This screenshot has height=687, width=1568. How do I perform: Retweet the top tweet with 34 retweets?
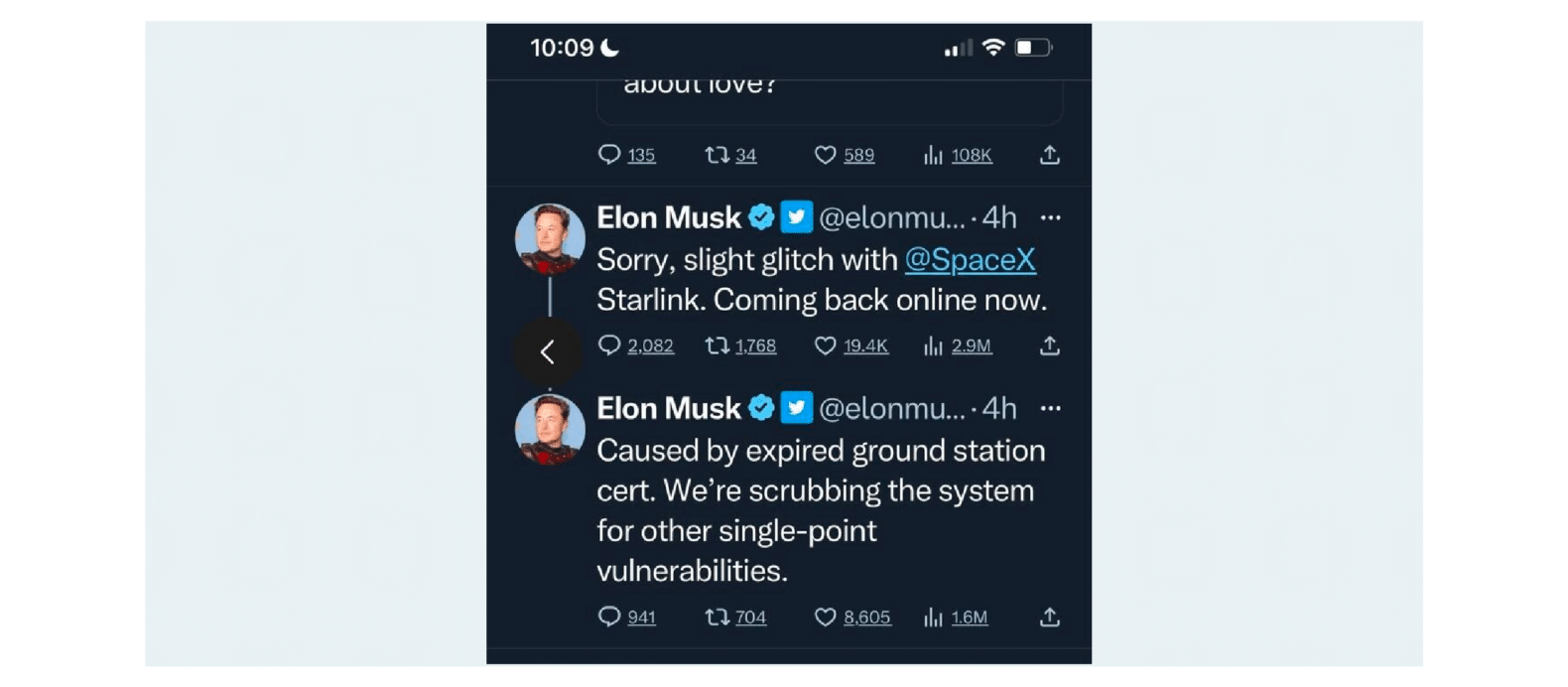(x=717, y=155)
